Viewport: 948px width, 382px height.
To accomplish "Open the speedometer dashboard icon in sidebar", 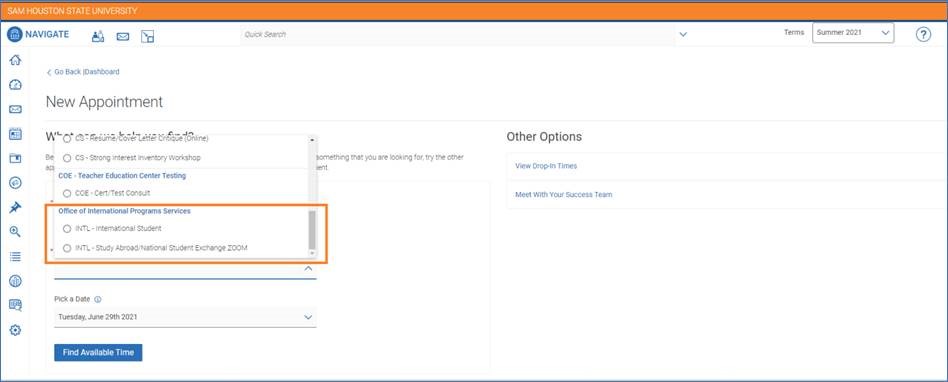I will pos(15,85).
